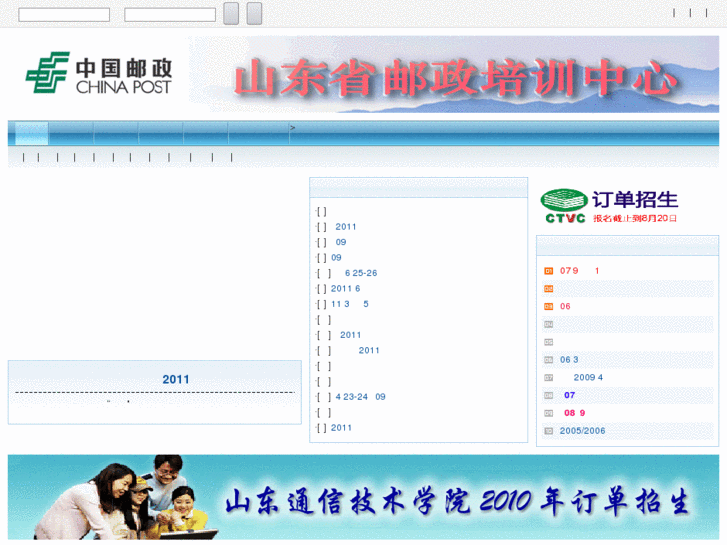
Task: Open the bold blue 07 ranked link
Action: (x=569, y=395)
